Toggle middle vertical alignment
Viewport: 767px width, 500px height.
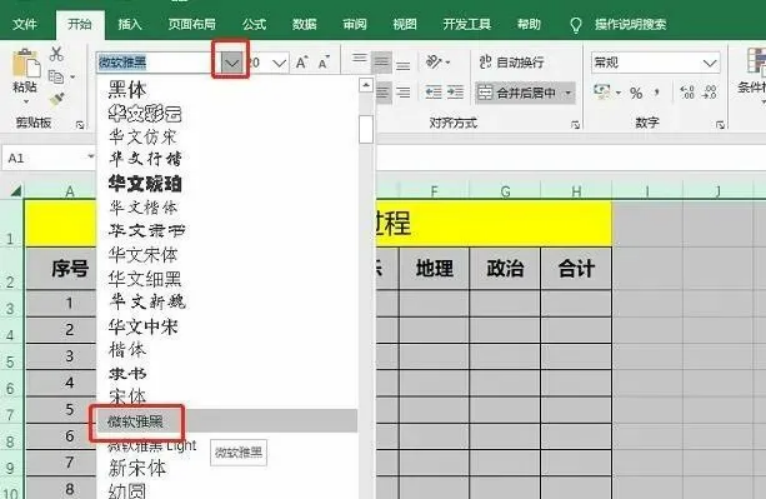click(381, 62)
